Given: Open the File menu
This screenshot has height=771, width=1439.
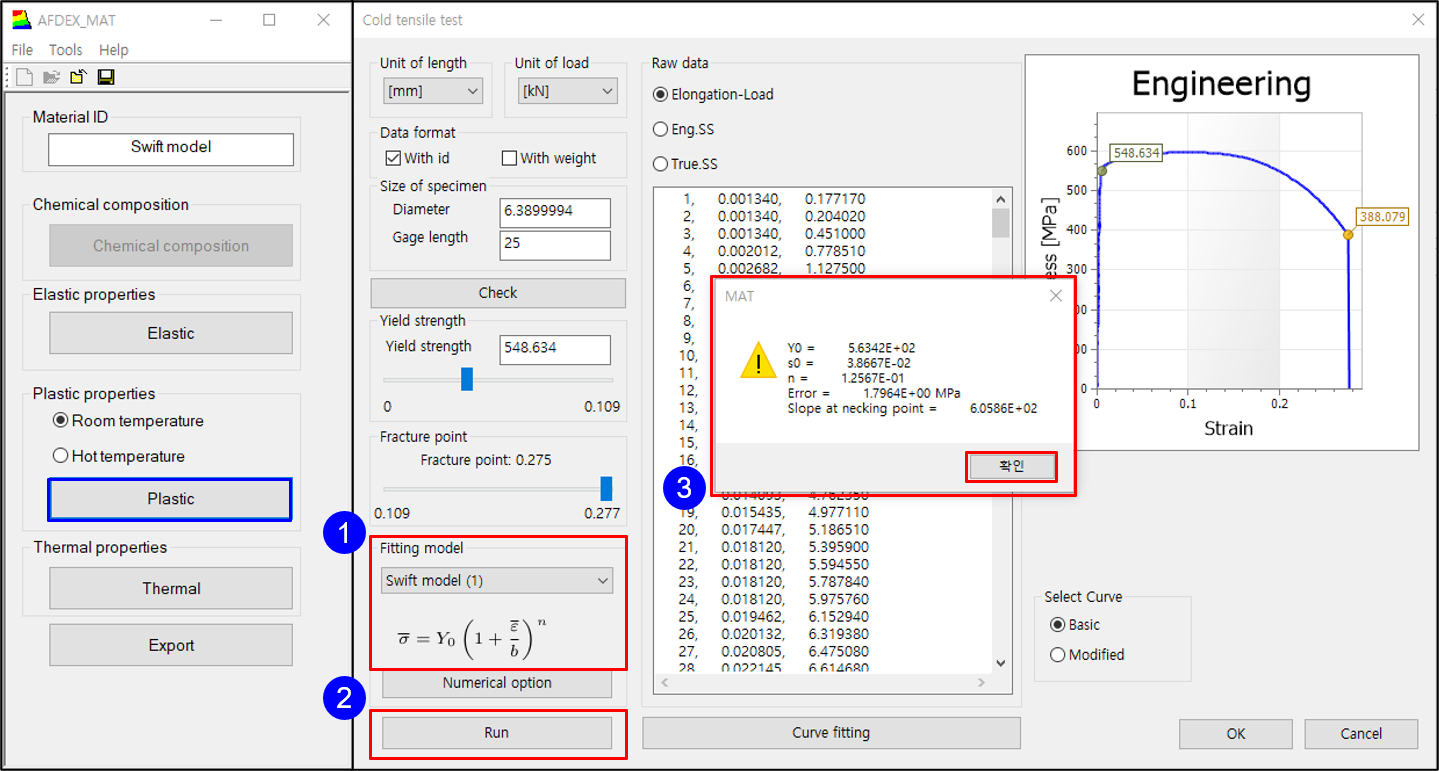Looking at the screenshot, I should tap(22, 50).
